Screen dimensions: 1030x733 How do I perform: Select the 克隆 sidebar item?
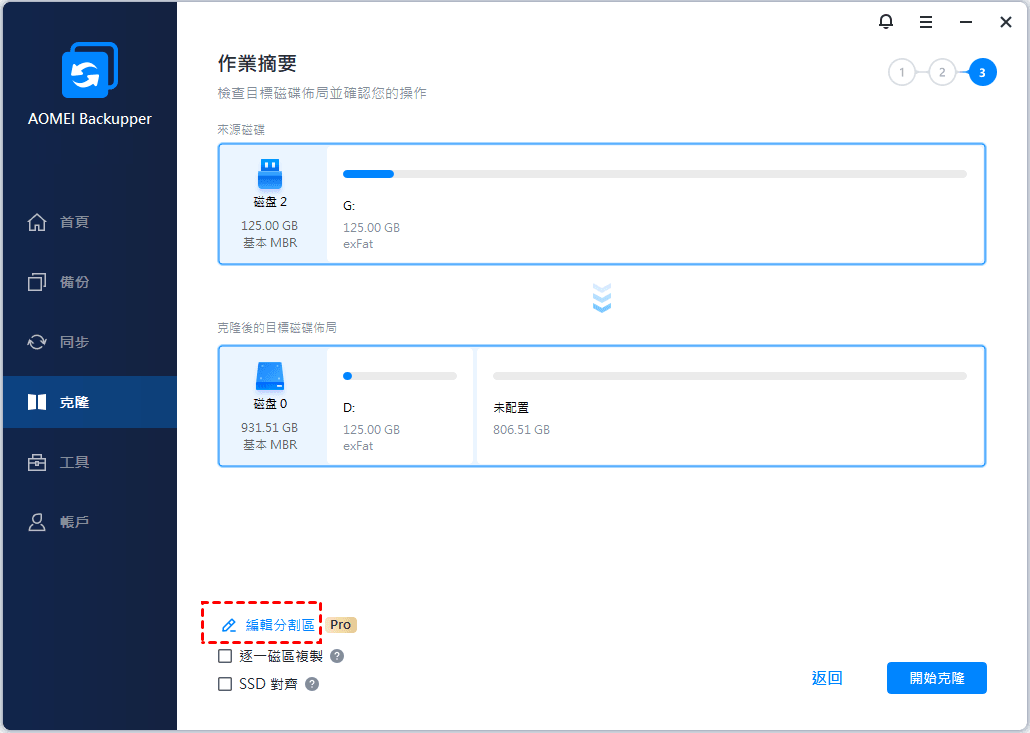[90, 402]
